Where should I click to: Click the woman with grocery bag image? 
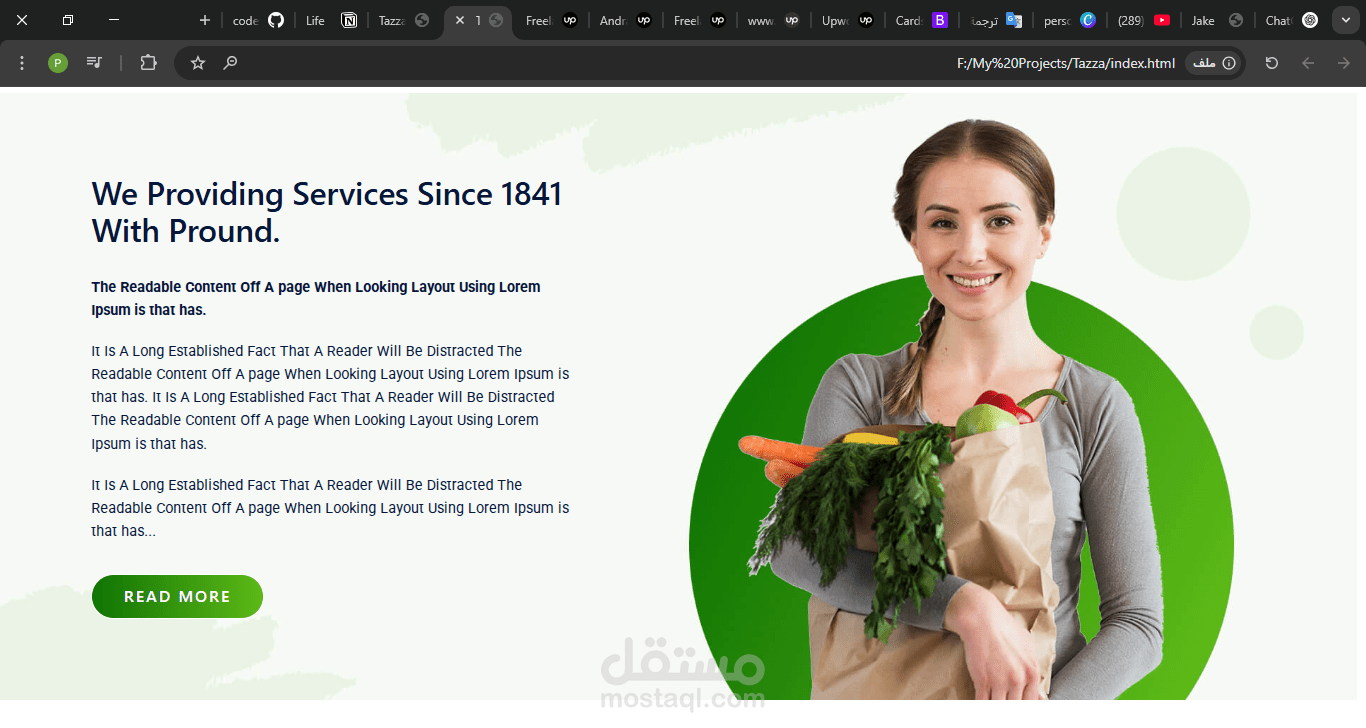[x=960, y=410]
